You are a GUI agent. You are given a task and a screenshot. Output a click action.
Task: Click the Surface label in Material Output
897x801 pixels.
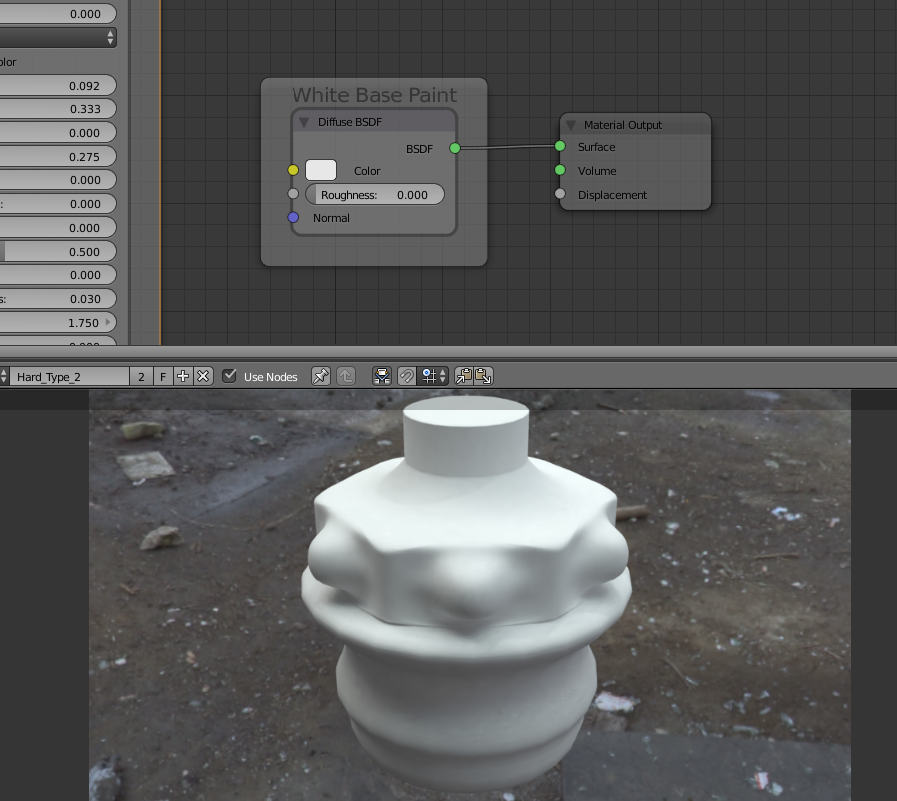pos(596,147)
